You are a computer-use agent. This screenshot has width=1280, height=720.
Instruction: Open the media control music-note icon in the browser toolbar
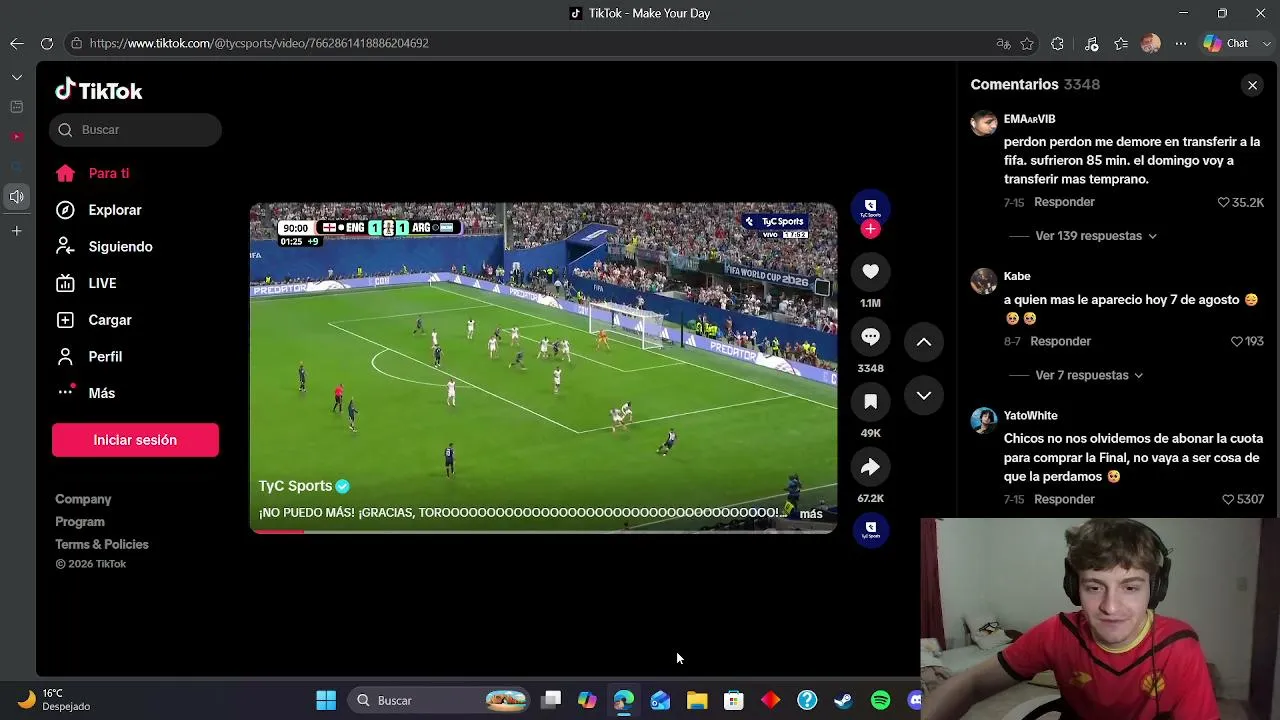tap(1091, 44)
